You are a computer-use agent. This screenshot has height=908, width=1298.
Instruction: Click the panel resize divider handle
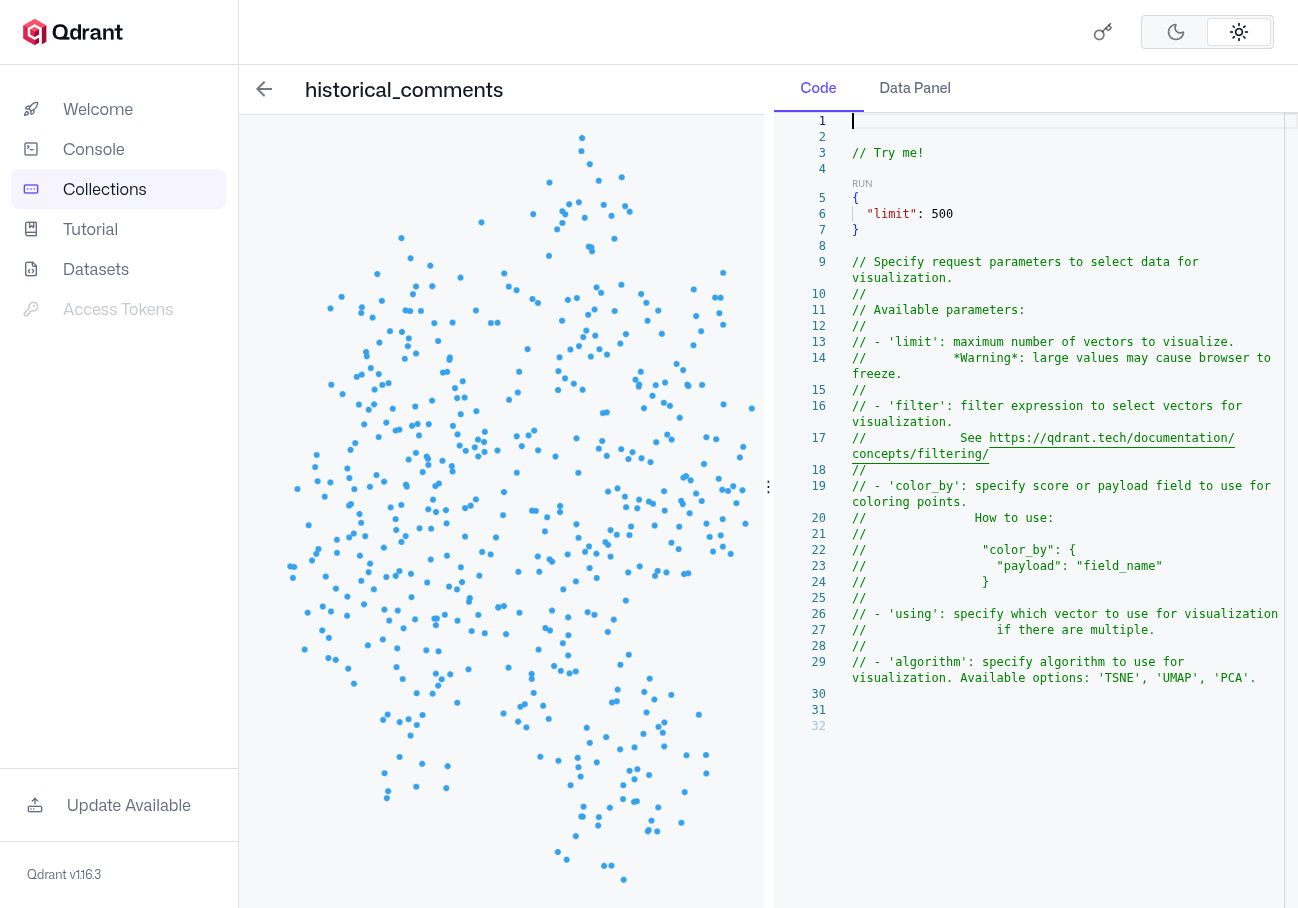[x=768, y=487]
